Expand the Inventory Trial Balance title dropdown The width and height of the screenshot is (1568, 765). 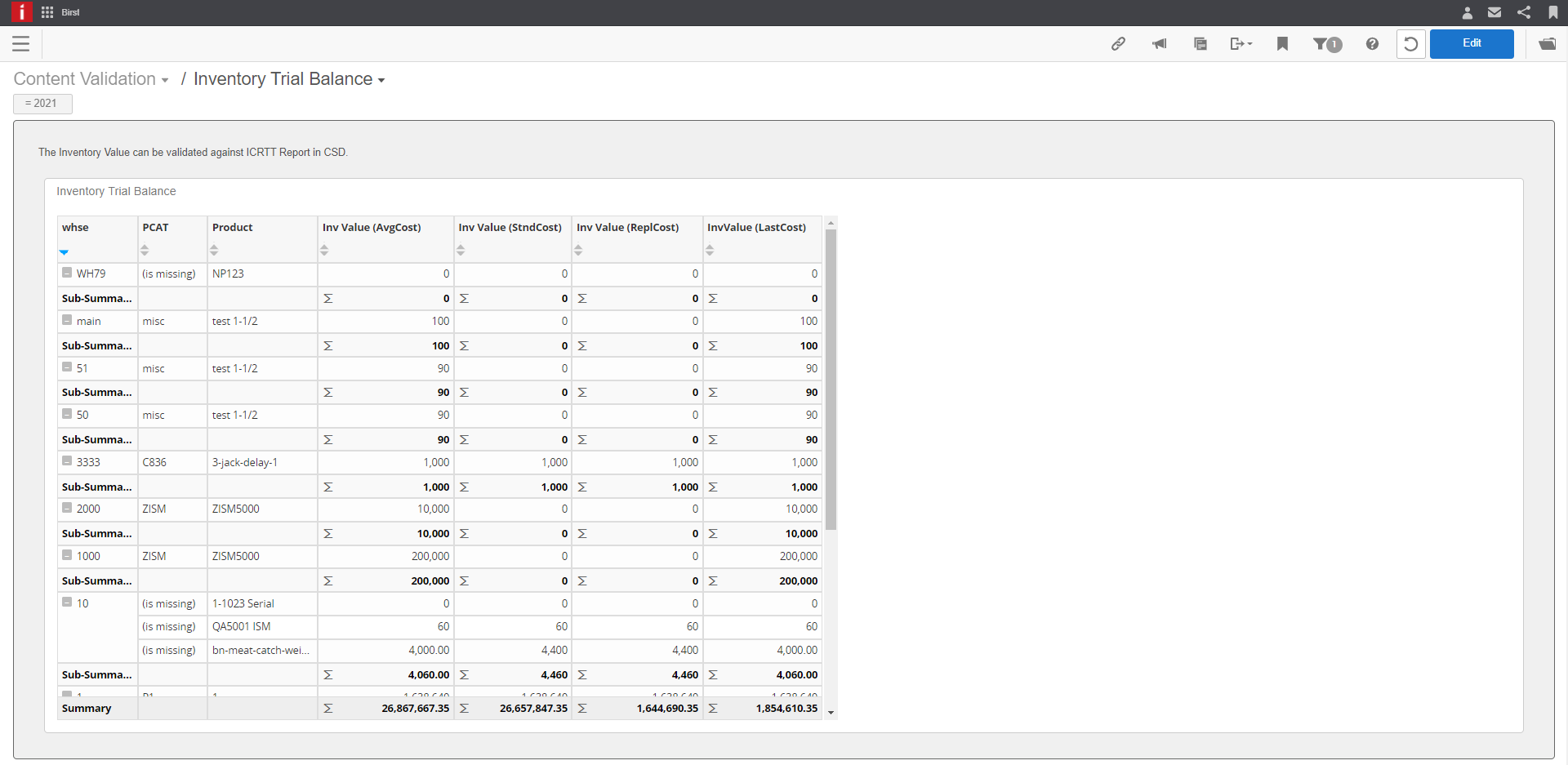click(x=381, y=79)
